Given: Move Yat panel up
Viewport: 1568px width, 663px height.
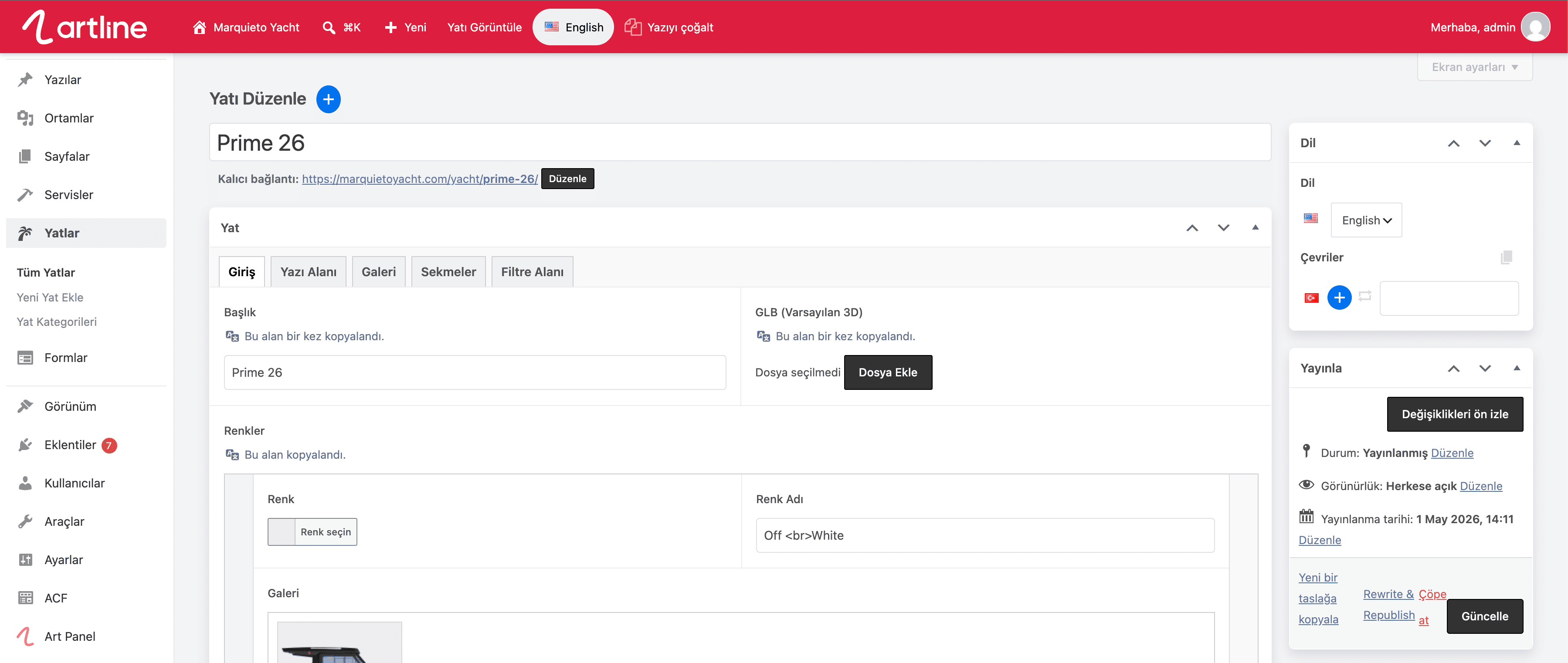Looking at the screenshot, I should coord(1192,227).
